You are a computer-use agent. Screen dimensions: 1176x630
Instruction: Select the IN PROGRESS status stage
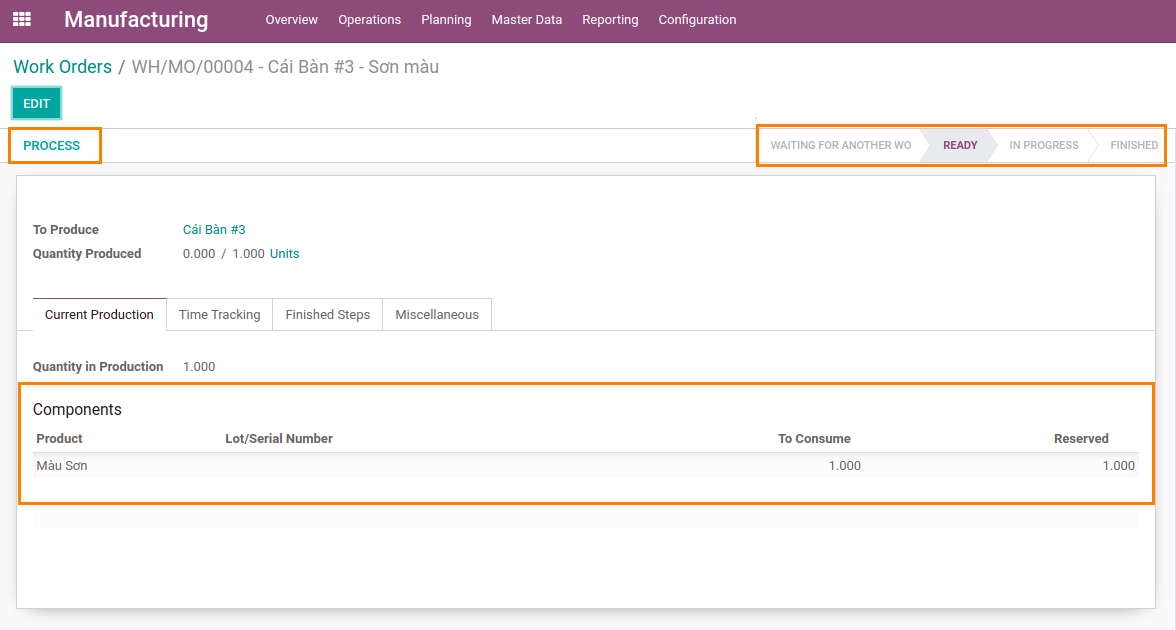pos(1043,146)
